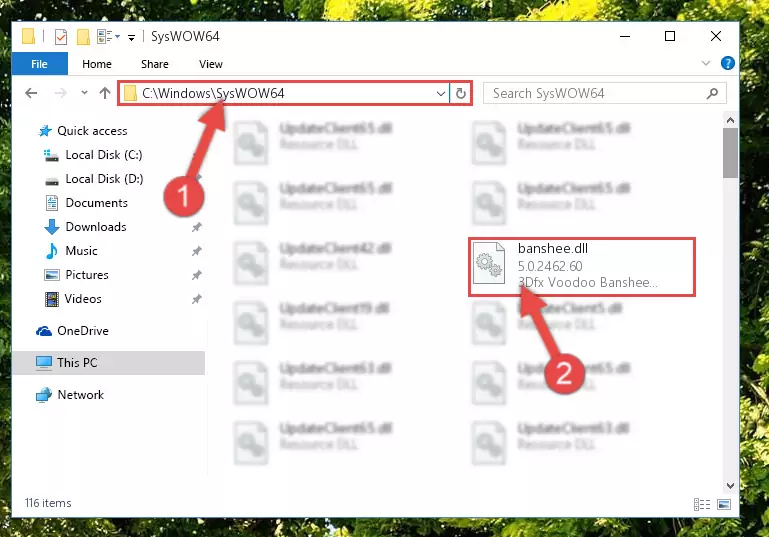
Task: Switch to the View ribbon tab
Action: (x=211, y=64)
